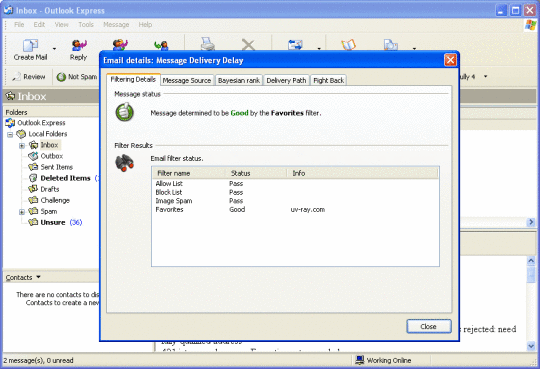540x369 pixels.
Task: Switch to the Fight Back tab
Action: [329, 80]
